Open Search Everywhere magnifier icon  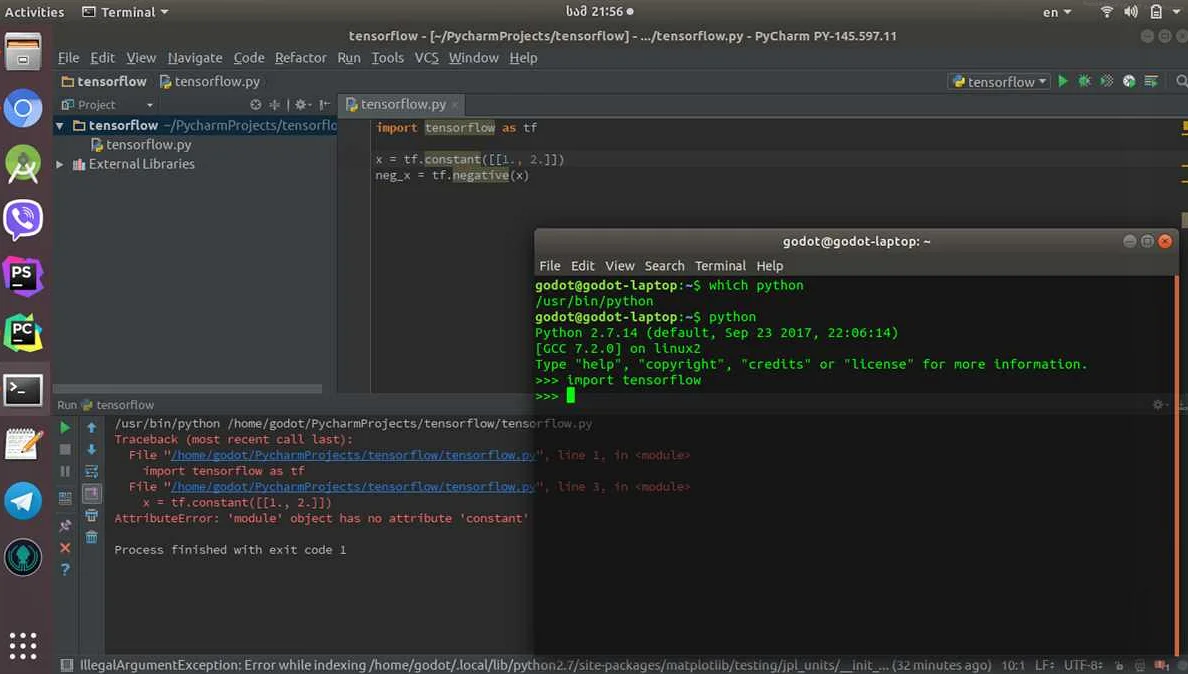[x=1181, y=81]
